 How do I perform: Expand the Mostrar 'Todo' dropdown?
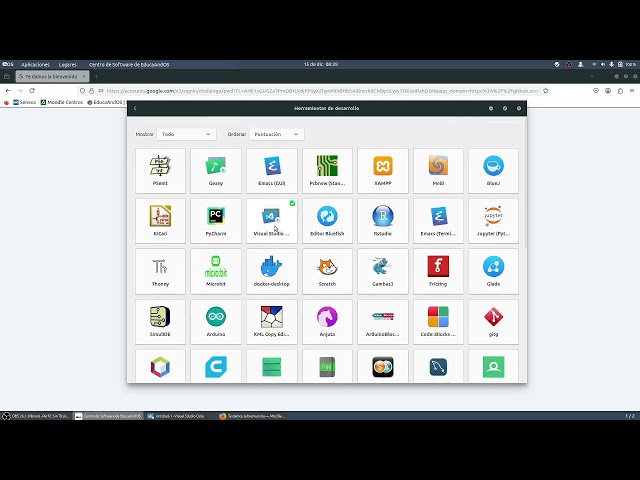click(x=186, y=134)
